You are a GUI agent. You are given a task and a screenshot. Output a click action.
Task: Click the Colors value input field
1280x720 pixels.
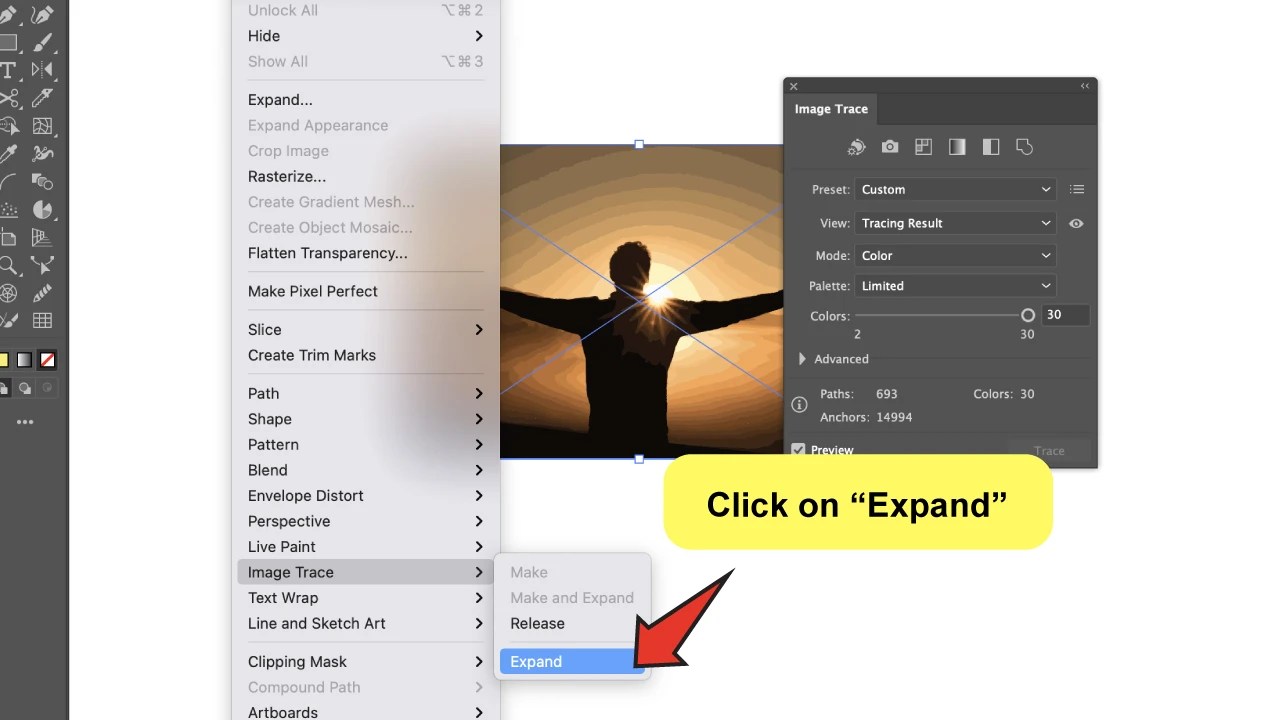click(1064, 314)
